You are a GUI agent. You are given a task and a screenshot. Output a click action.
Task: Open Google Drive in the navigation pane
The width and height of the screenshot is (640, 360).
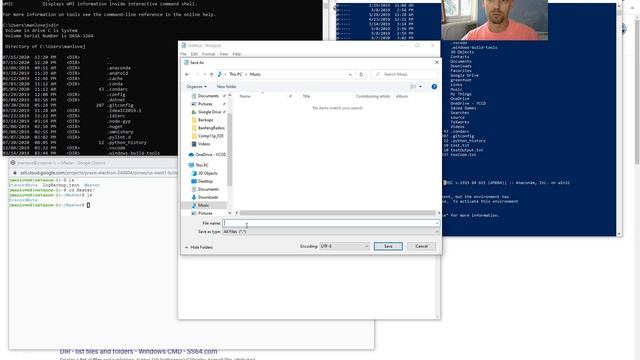click(209, 112)
